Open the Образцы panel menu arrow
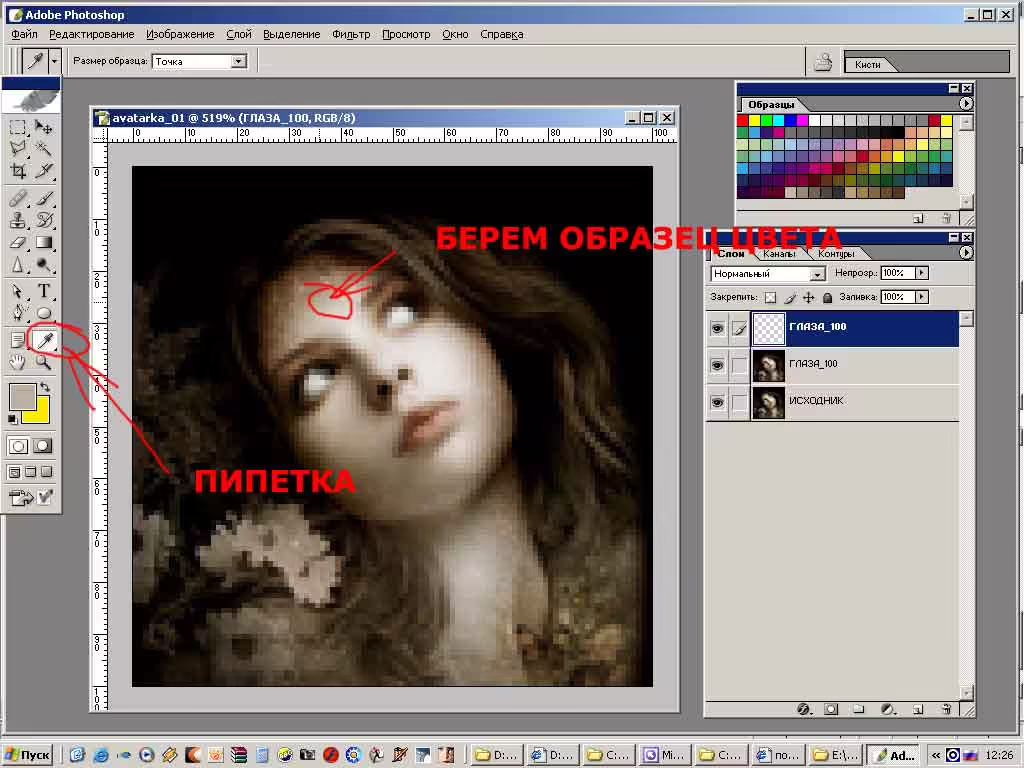This screenshot has height=768, width=1024. coord(965,104)
